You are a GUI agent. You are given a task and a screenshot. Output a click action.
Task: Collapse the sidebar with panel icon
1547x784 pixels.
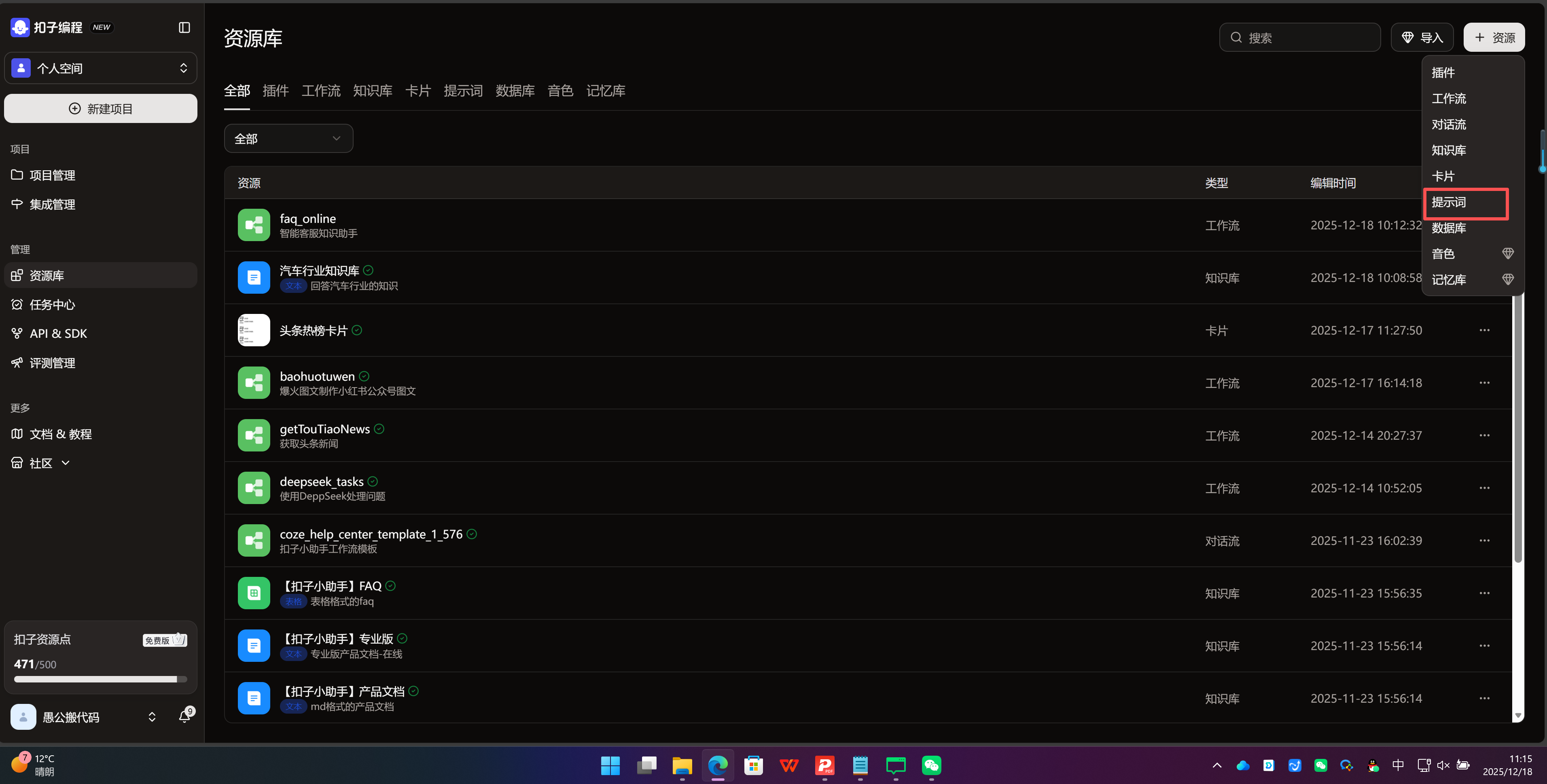coord(184,28)
